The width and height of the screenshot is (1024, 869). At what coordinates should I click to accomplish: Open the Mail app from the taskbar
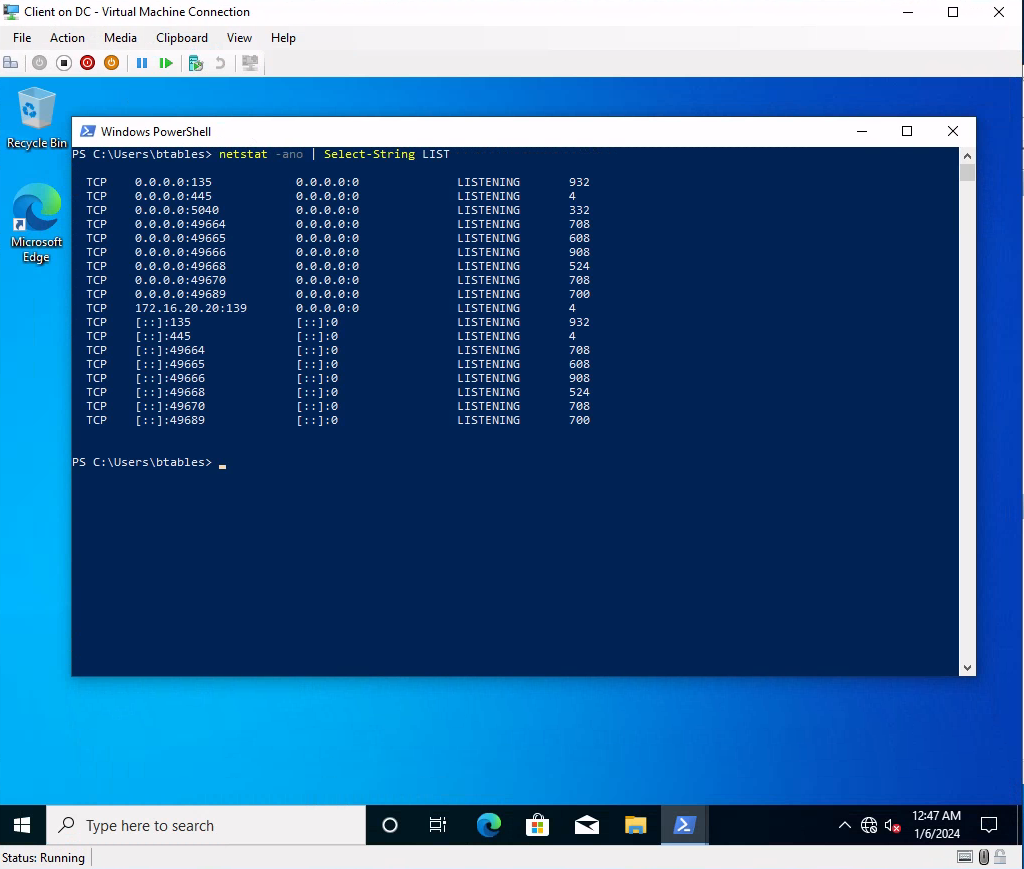[x=586, y=825]
